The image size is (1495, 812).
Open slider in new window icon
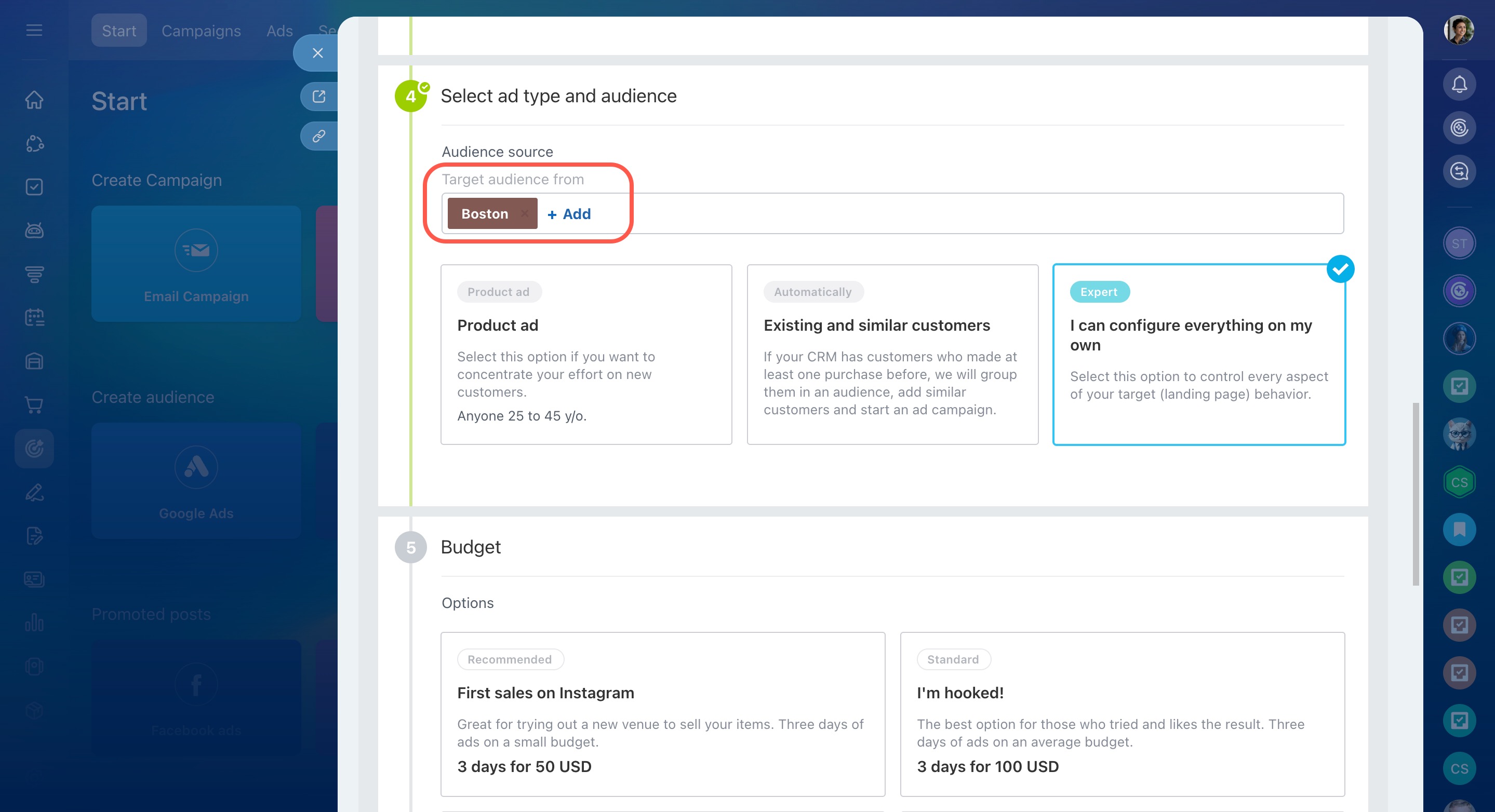318,96
